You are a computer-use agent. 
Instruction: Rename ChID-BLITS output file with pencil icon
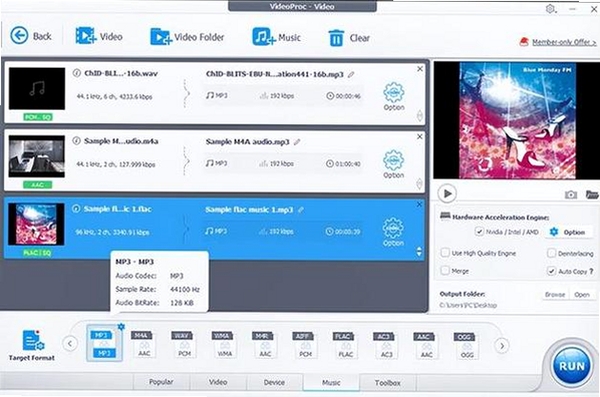click(x=351, y=75)
